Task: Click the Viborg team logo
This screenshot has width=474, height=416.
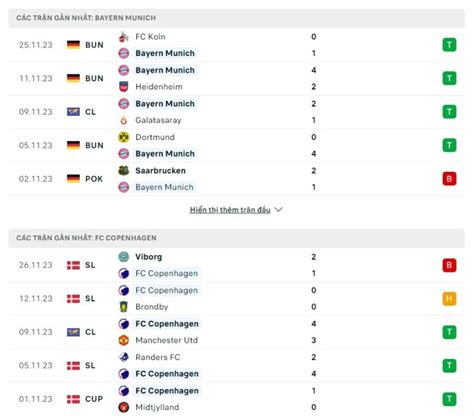Action: pyautogui.click(x=124, y=257)
